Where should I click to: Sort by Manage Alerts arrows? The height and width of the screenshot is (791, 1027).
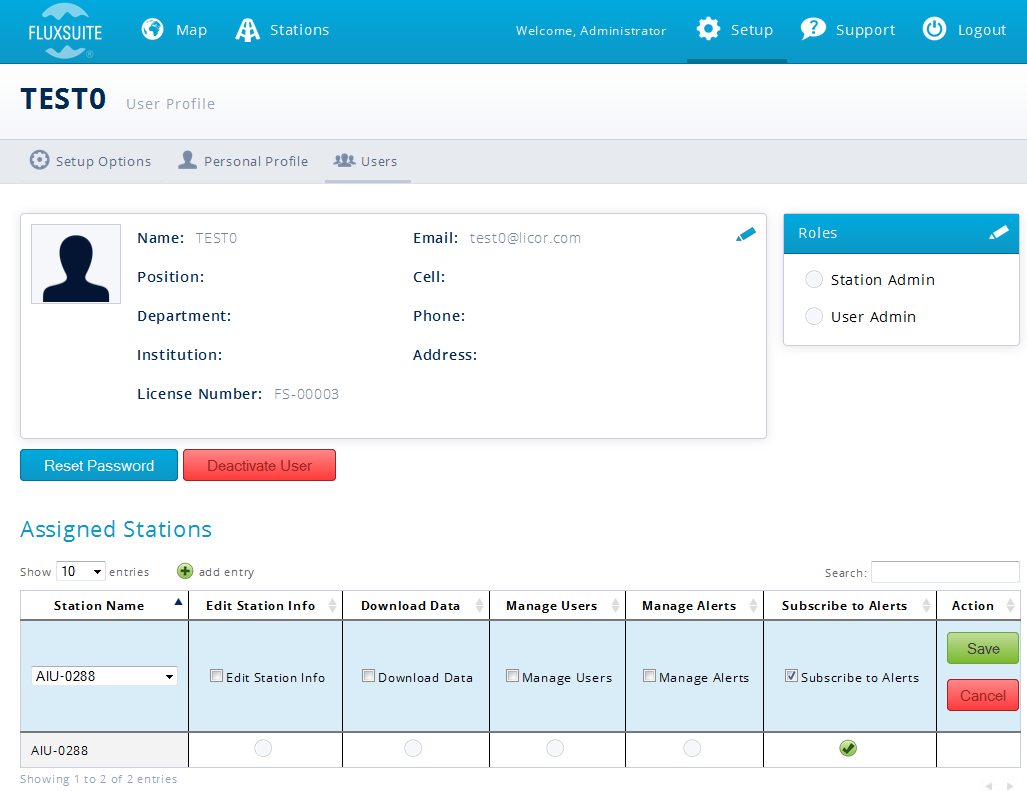(x=754, y=606)
